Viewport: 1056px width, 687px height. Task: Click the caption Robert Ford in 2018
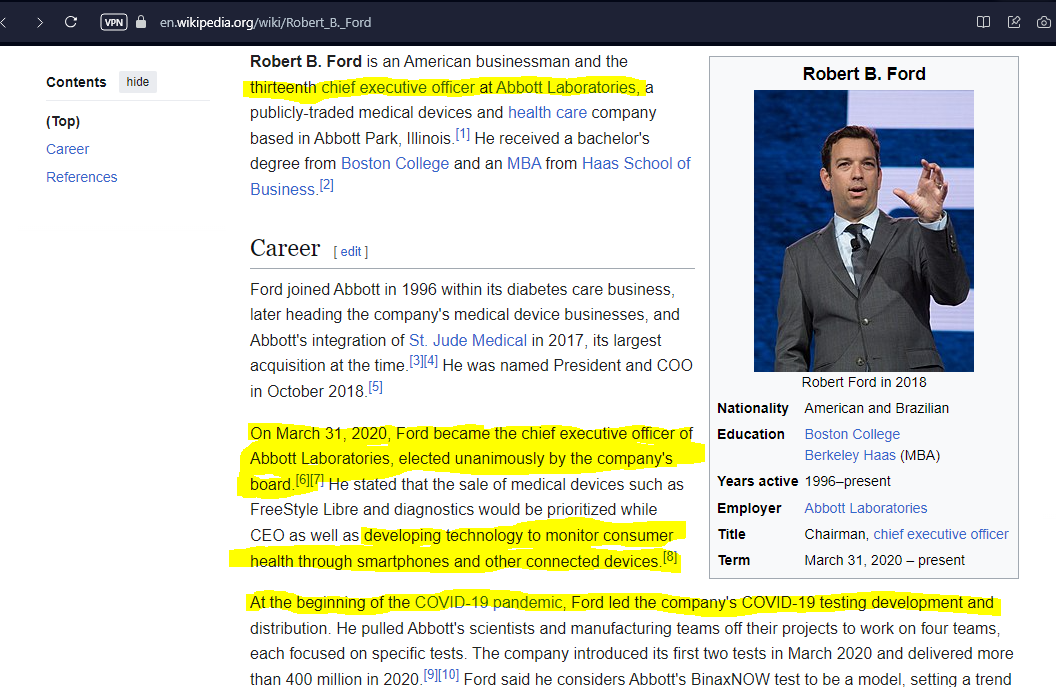click(864, 383)
